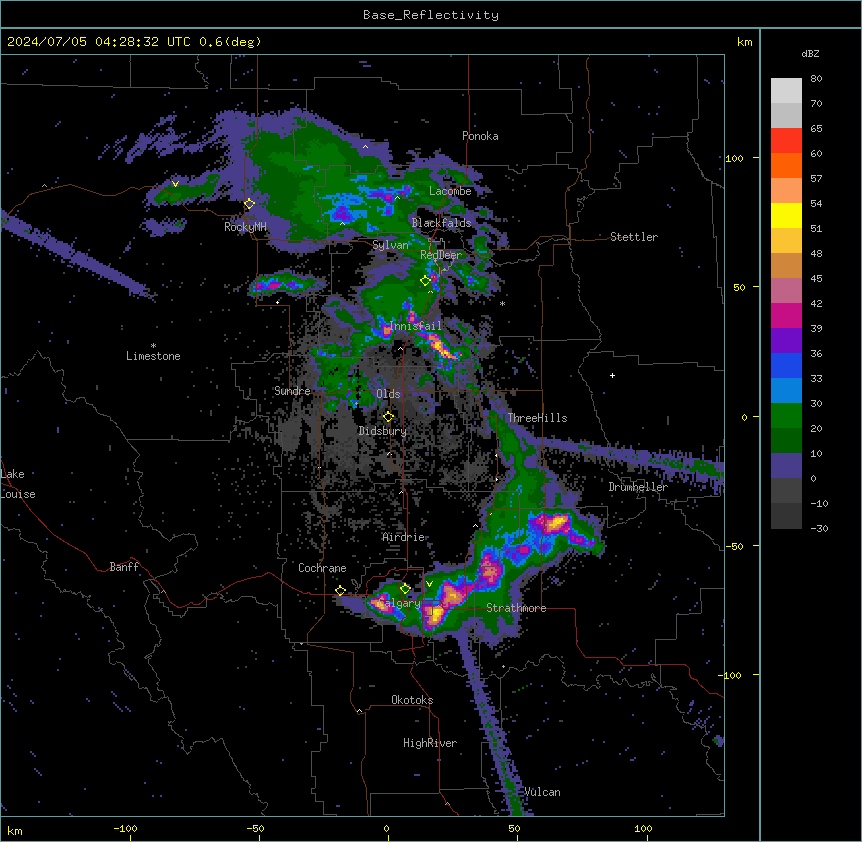Click the Olds city label
This screenshot has height=842, width=862.
[388, 394]
